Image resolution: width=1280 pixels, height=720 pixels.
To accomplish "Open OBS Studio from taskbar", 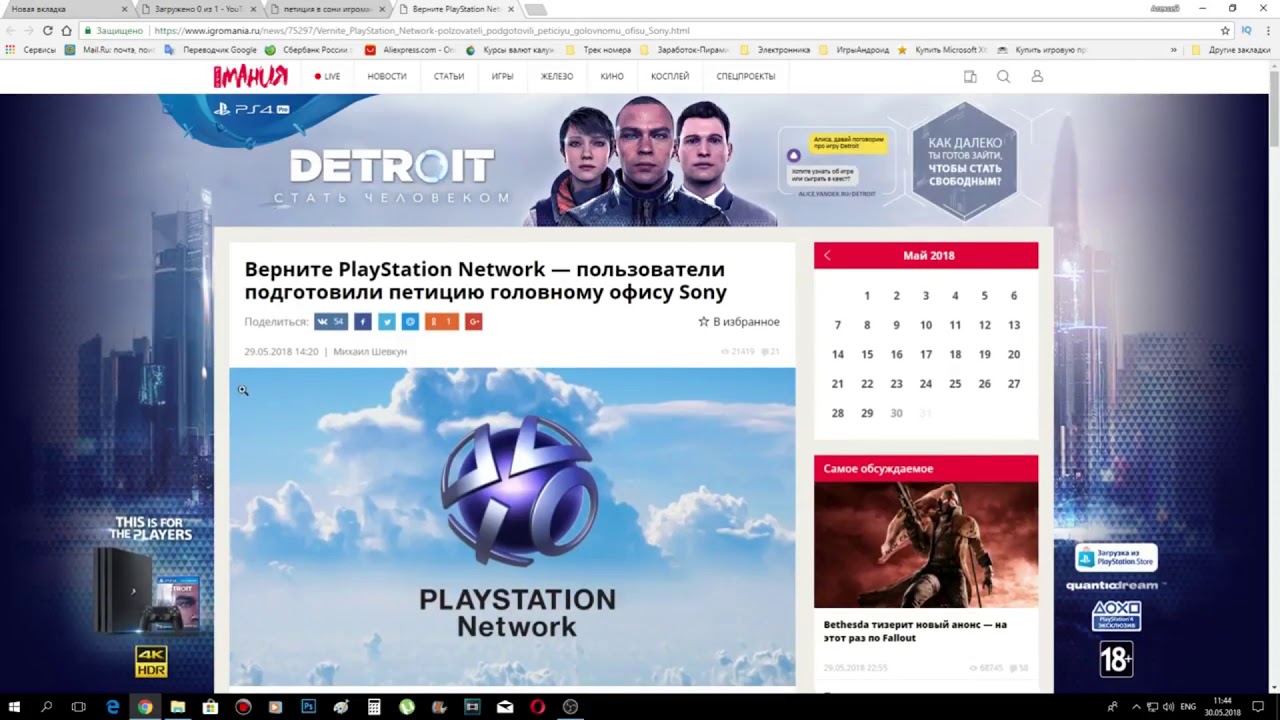I will tap(570, 707).
